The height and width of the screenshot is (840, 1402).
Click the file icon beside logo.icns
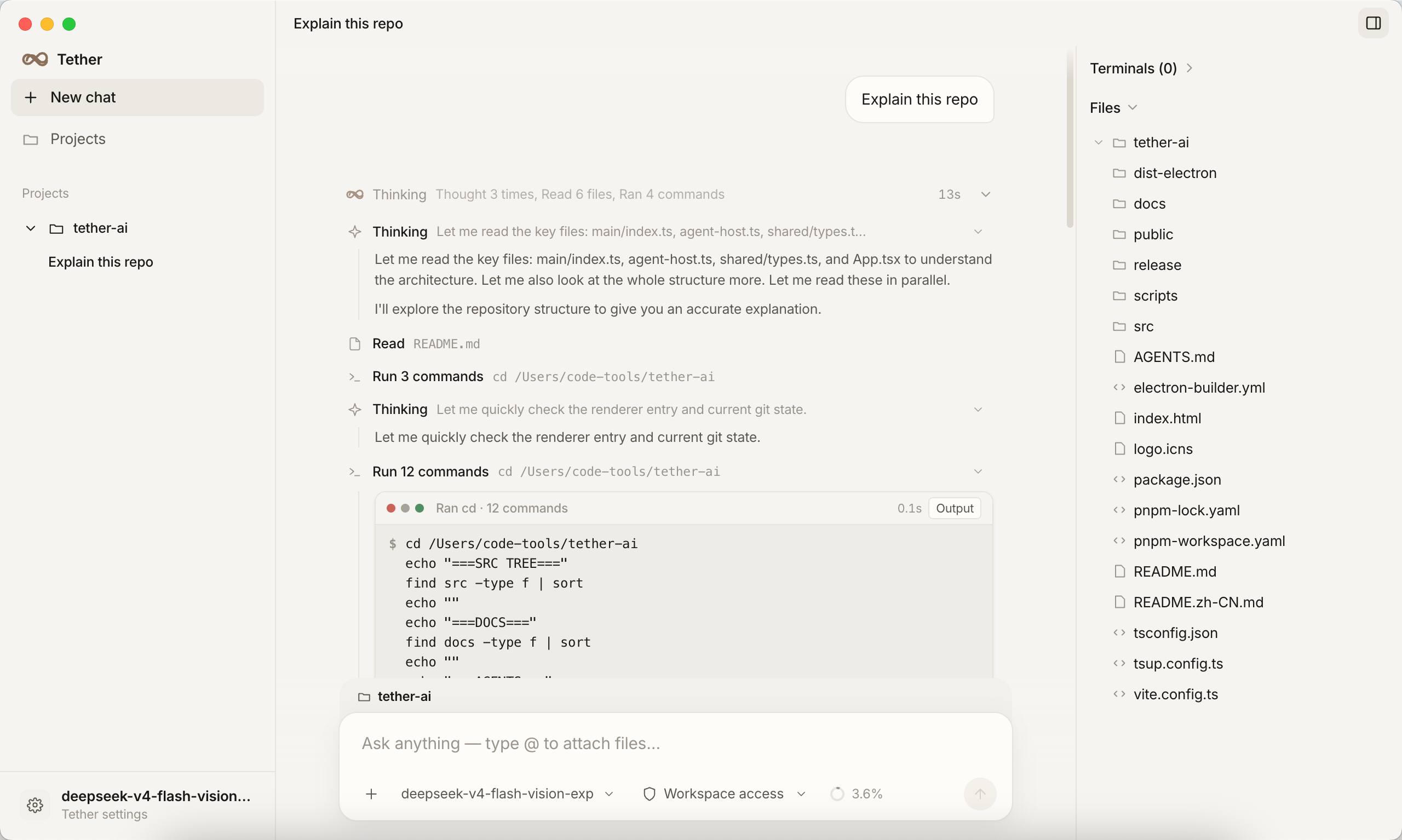click(1119, 449)
